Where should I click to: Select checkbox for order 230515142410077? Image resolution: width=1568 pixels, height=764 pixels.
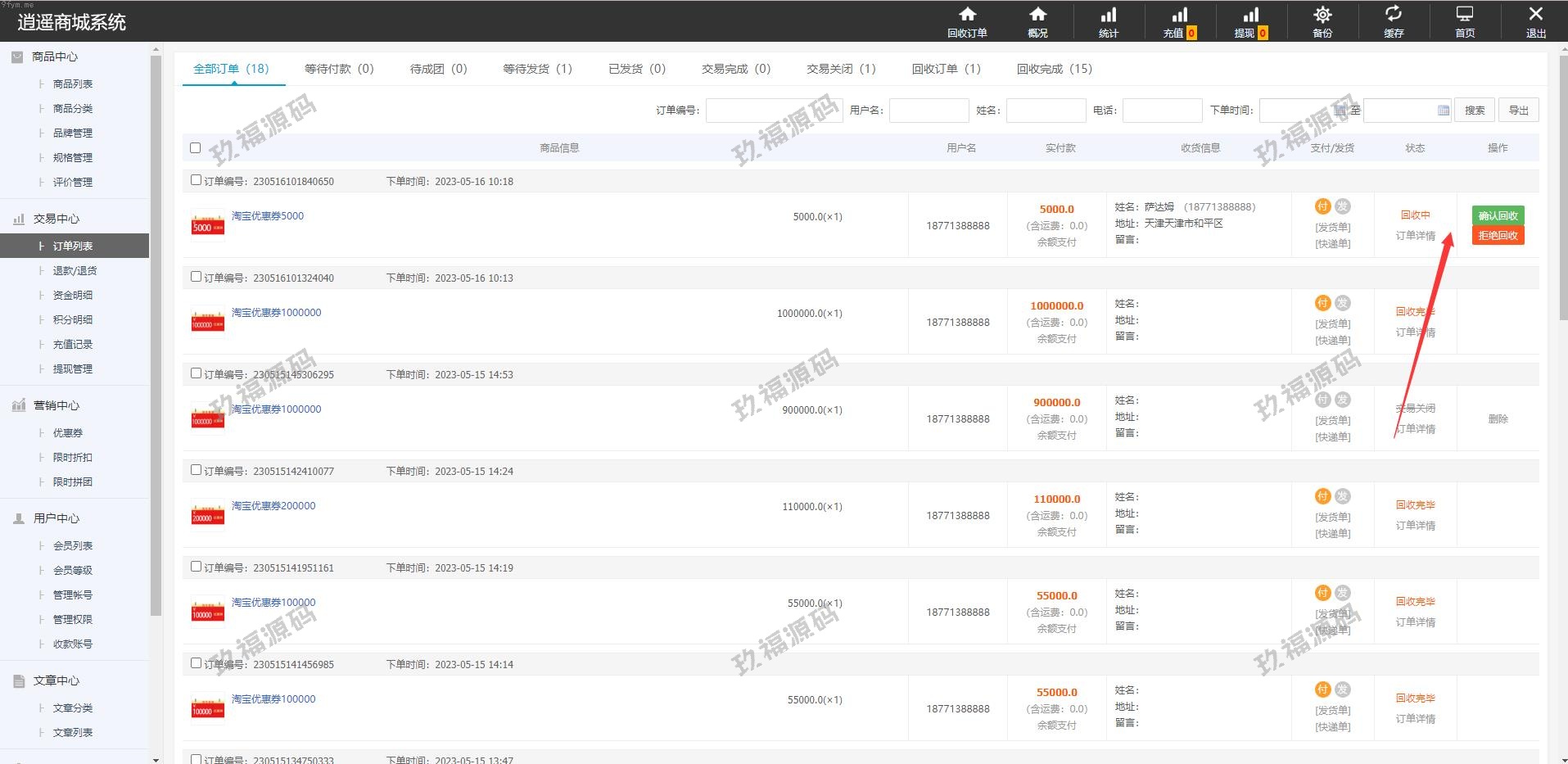coord(196,470)
